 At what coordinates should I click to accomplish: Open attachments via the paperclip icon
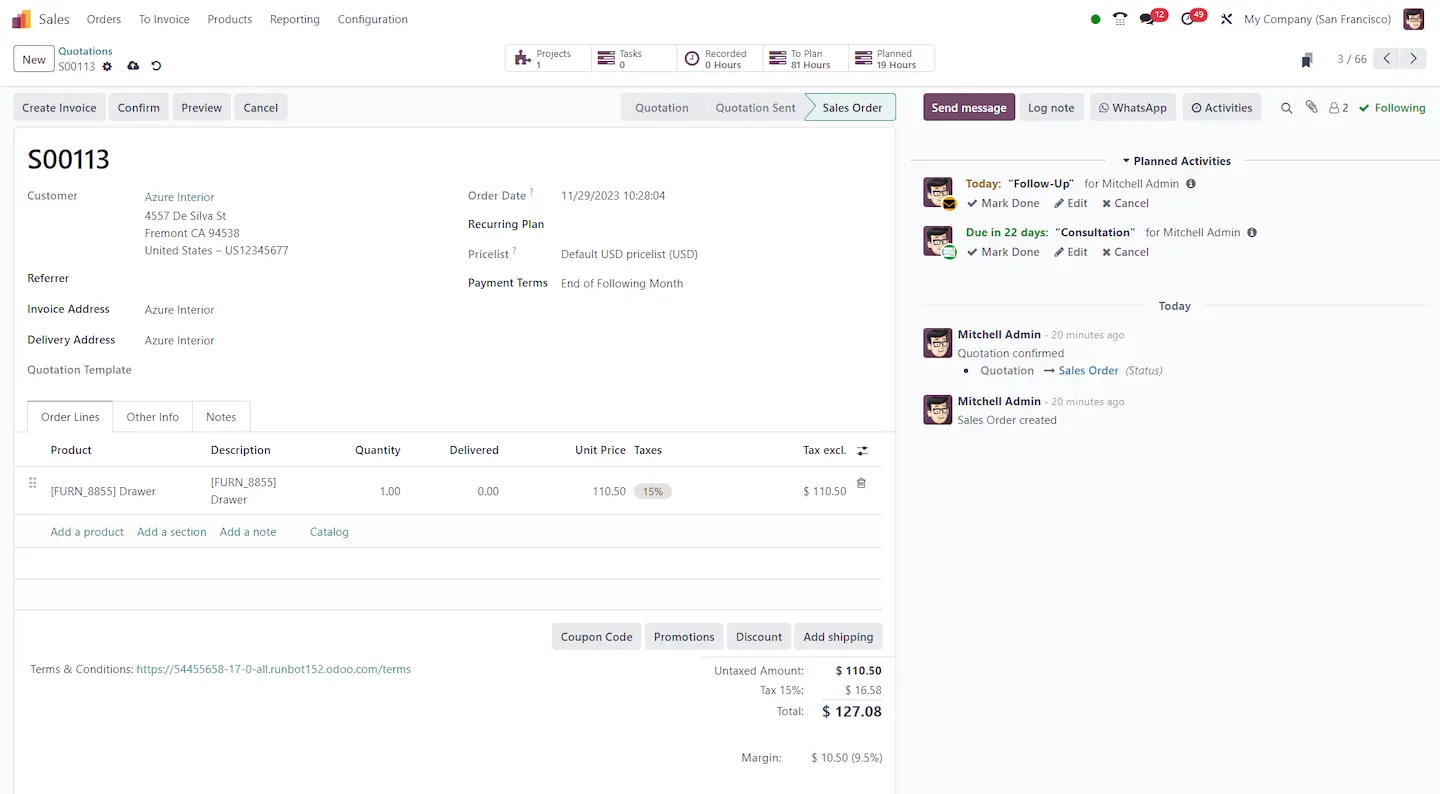[1312, 107]
